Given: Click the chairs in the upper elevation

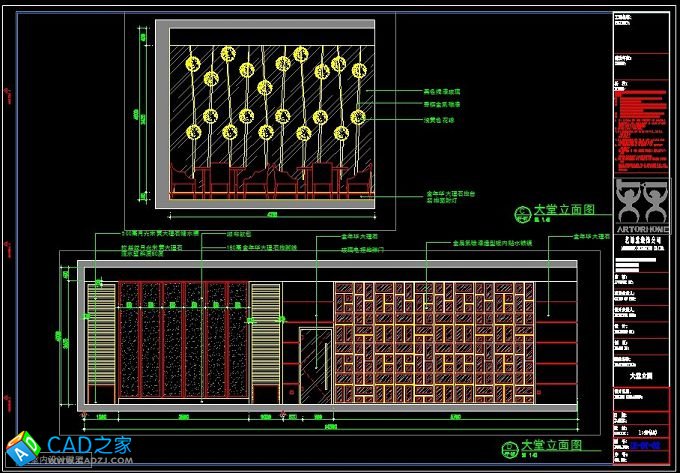Looking at the screenshot, I should [270, 180].
